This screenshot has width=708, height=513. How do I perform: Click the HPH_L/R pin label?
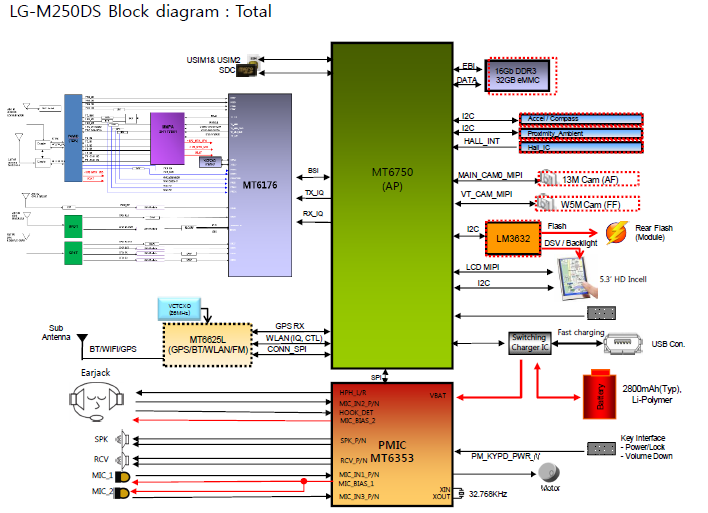click(353, 393)
